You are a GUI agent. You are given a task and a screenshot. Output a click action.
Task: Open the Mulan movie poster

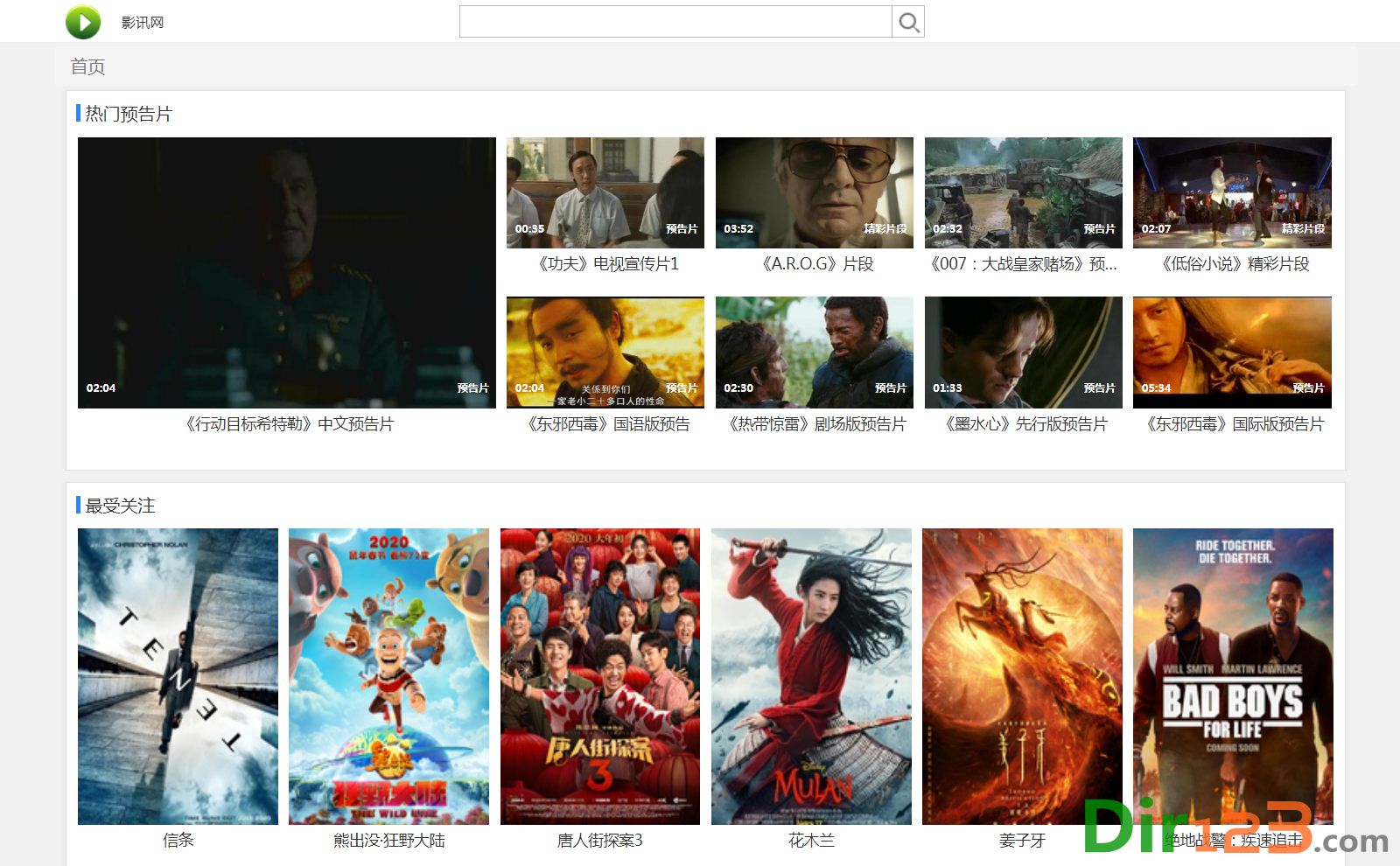(811, 675)
